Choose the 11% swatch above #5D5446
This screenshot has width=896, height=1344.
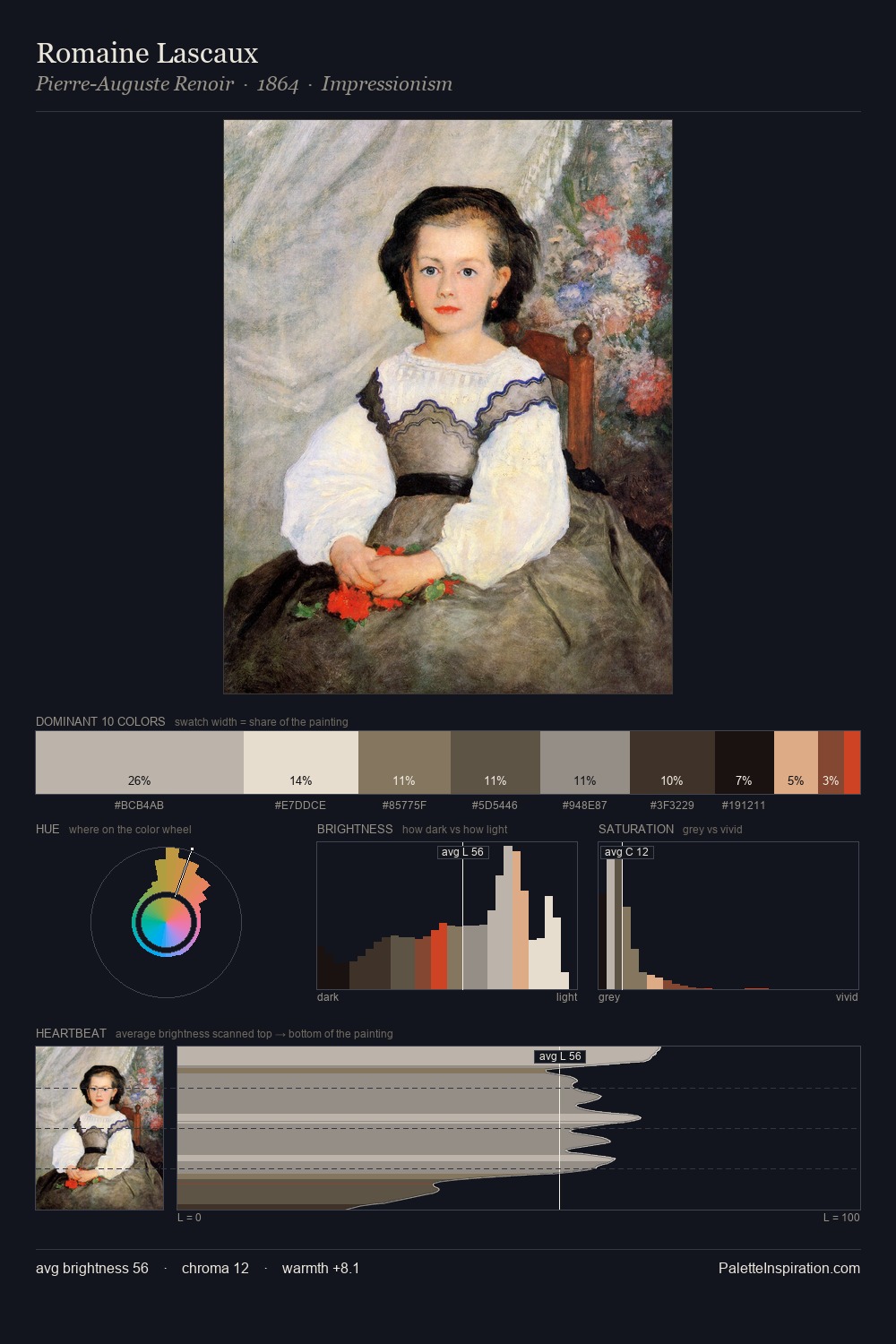click(495, 762)
